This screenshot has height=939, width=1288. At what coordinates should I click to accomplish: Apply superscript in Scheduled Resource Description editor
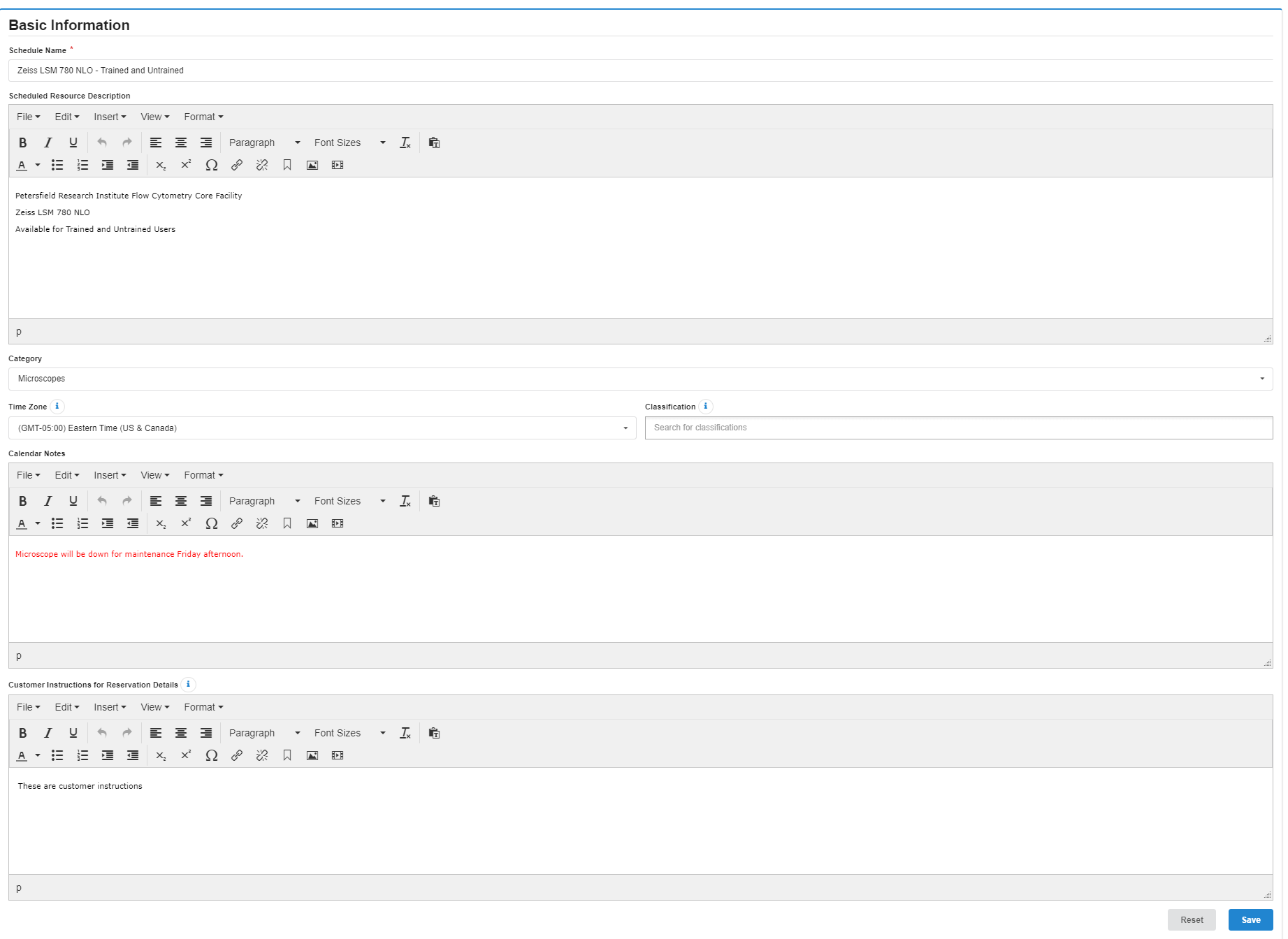(x=186, y=166)
